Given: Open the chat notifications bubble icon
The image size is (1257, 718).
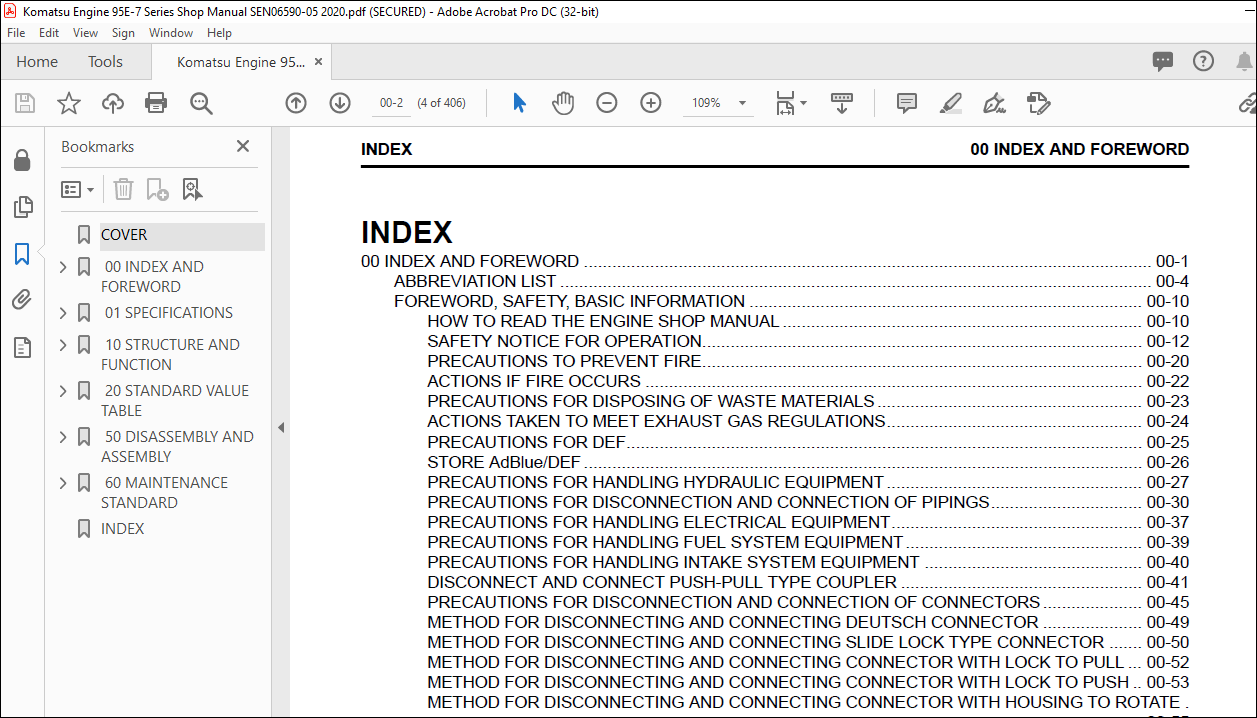Looking at the screenshot, I should (x=1162, y=61).
